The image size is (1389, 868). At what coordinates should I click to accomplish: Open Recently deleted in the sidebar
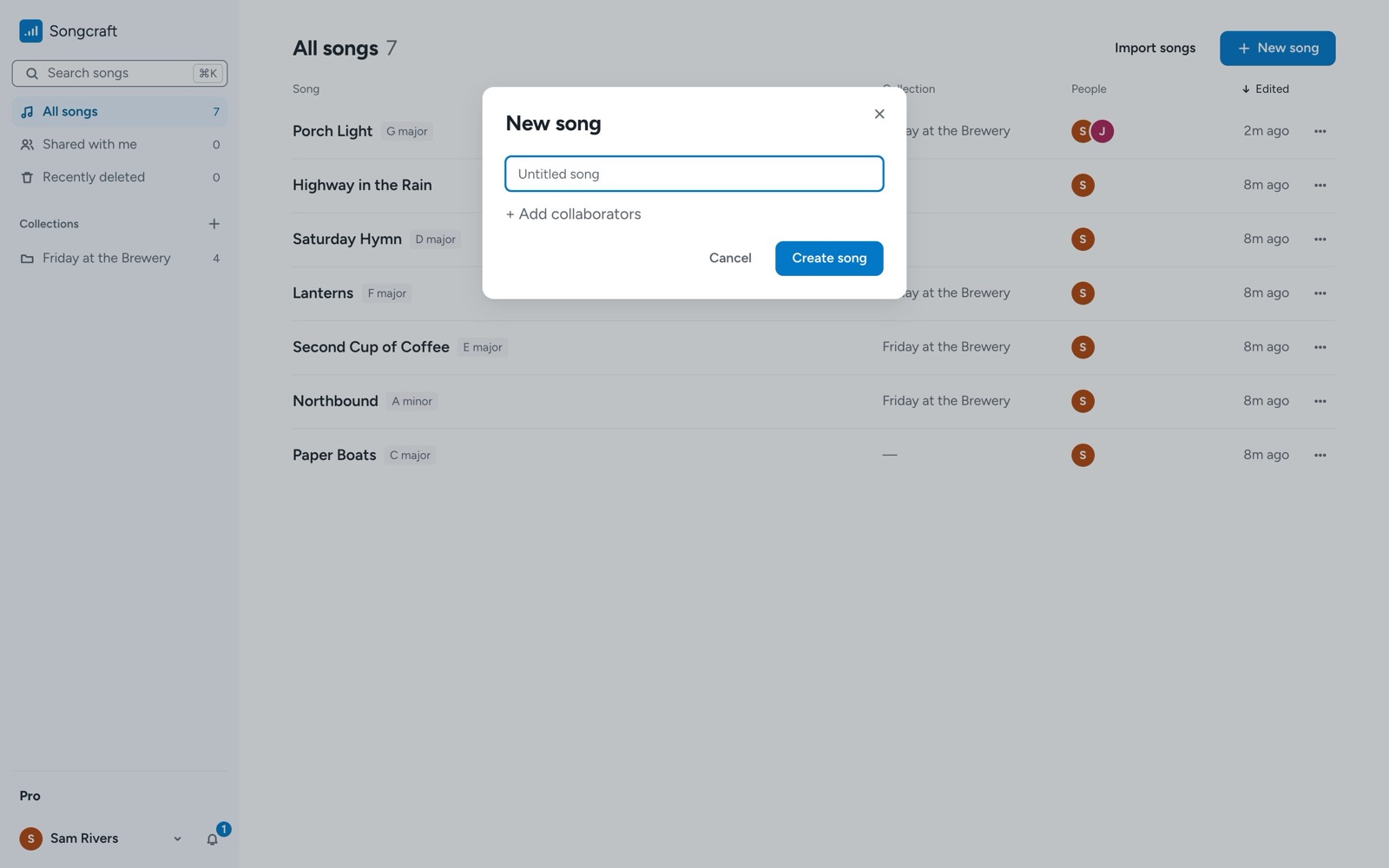[x=120, y=177]
